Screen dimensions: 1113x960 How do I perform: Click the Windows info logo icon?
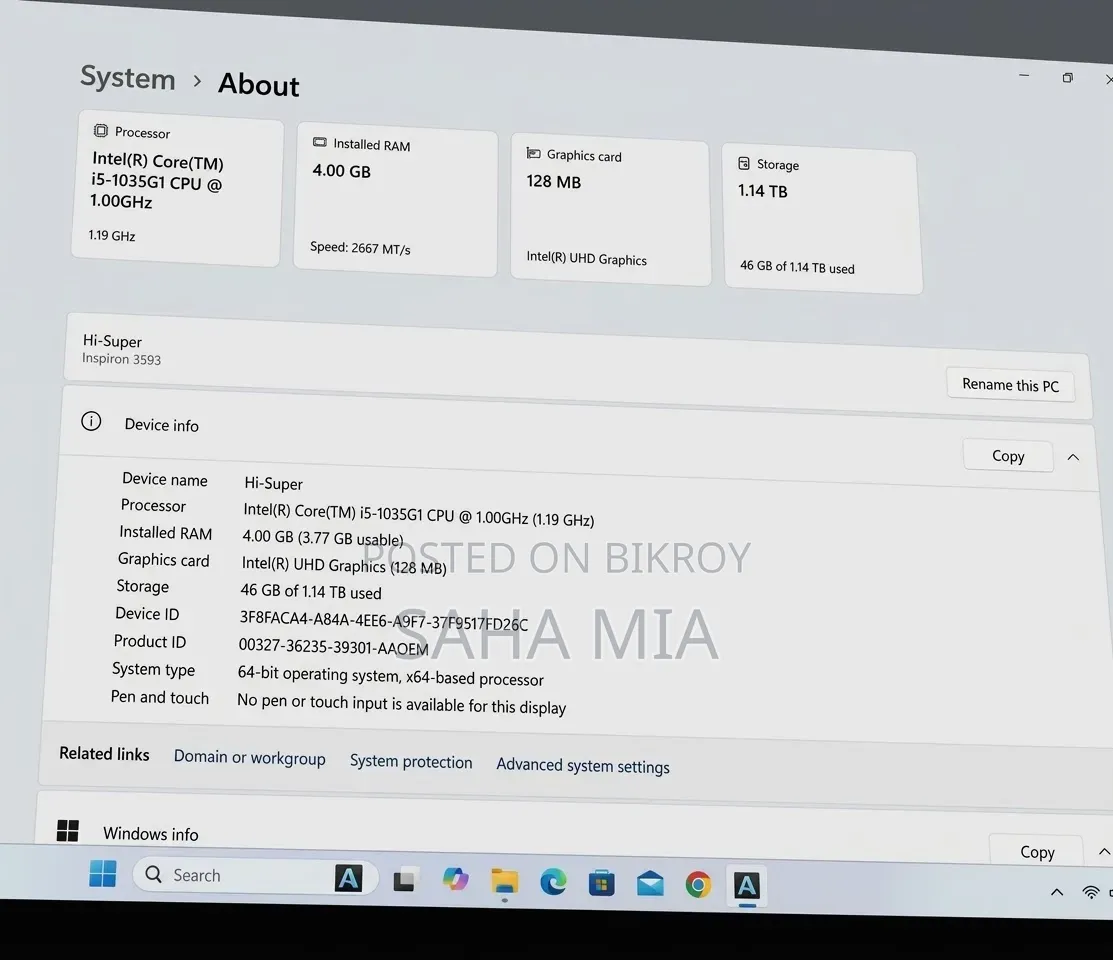(67, 830)
